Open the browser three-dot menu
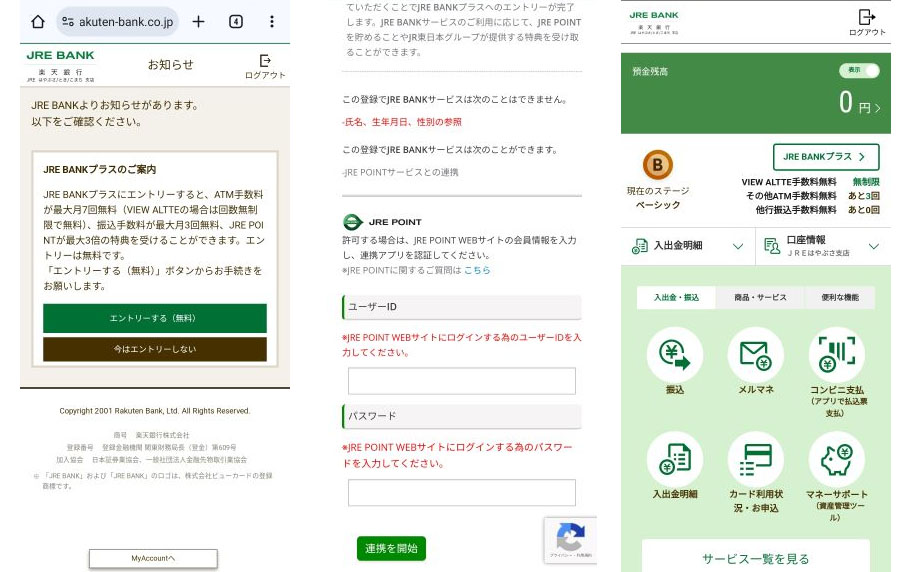The width and height of the screenshot is (900, 572). point(271,22)
